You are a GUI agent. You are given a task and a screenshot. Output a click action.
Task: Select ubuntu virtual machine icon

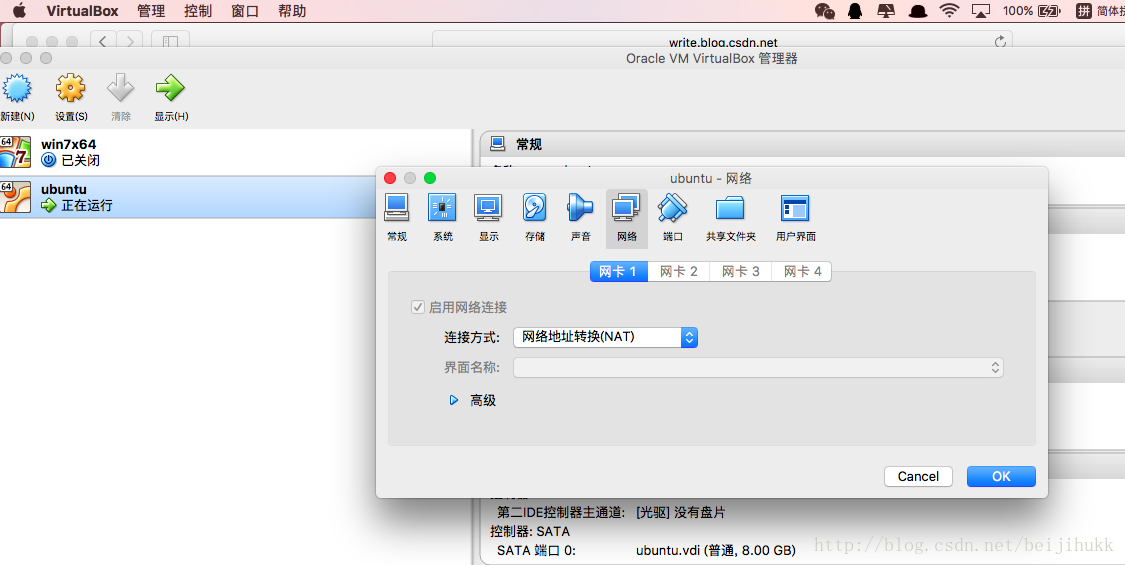15,197
